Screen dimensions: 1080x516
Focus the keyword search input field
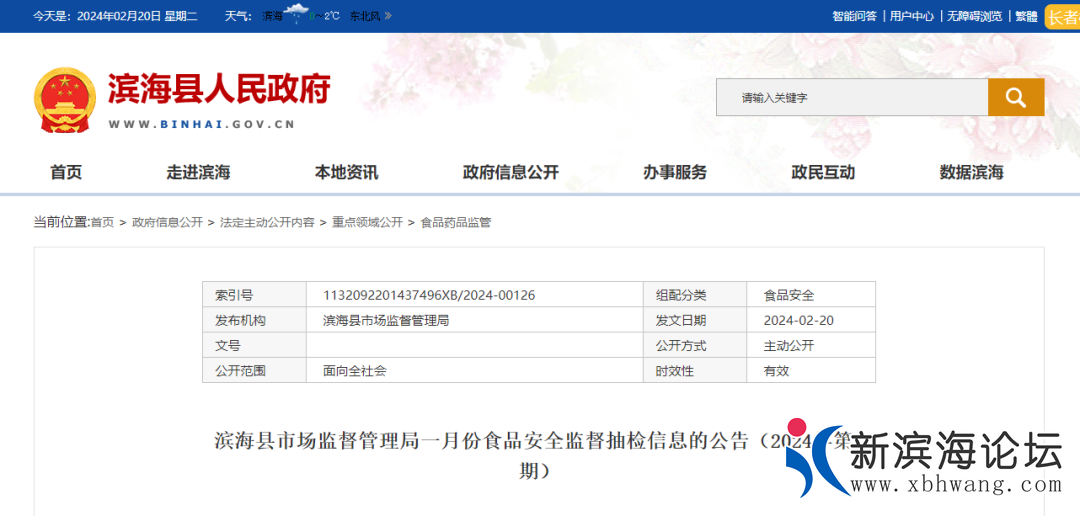(851, 97)
